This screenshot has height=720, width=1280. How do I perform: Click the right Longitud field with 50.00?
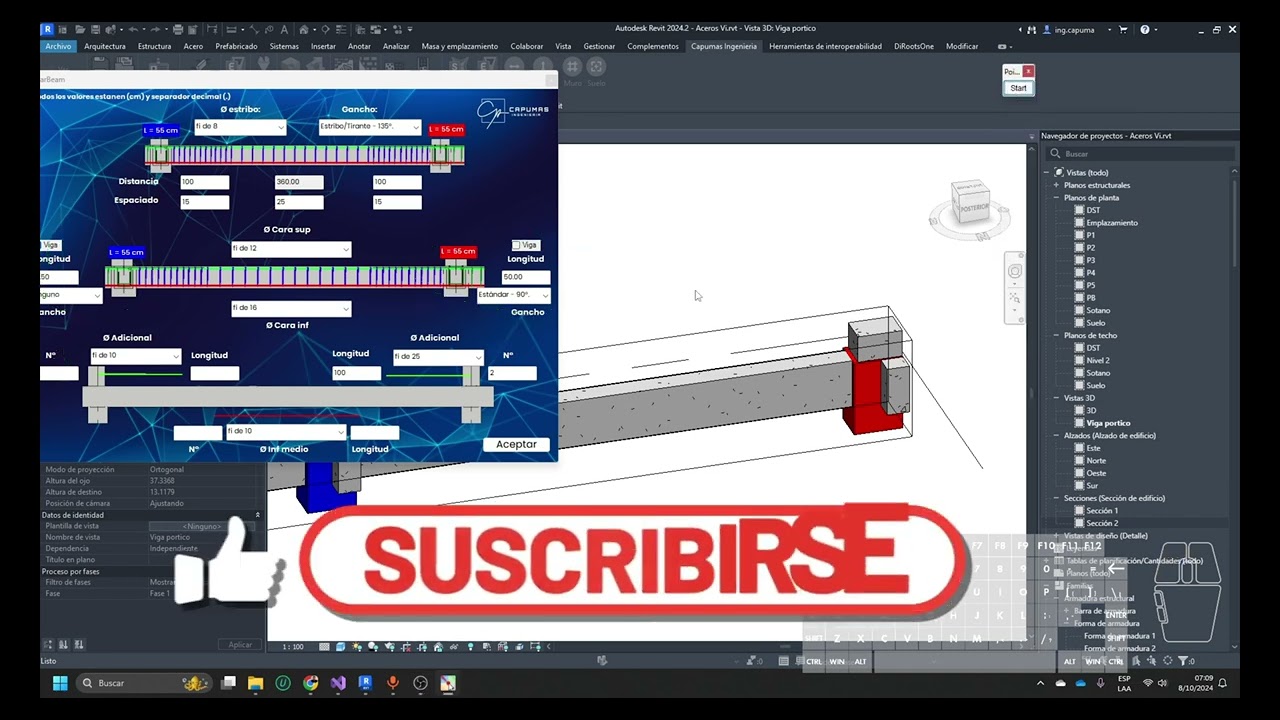(526, 277)
